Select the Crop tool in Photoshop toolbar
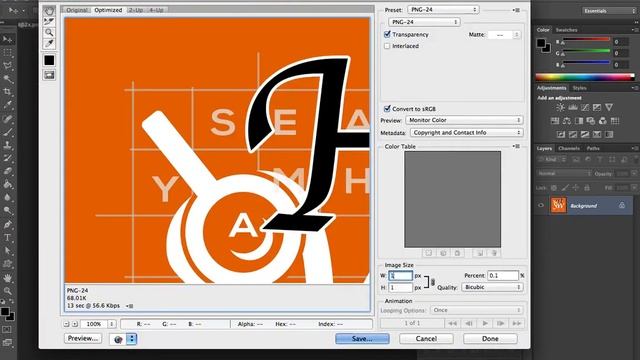Viewport: 640px width, 360px height. tap(7, 92)
